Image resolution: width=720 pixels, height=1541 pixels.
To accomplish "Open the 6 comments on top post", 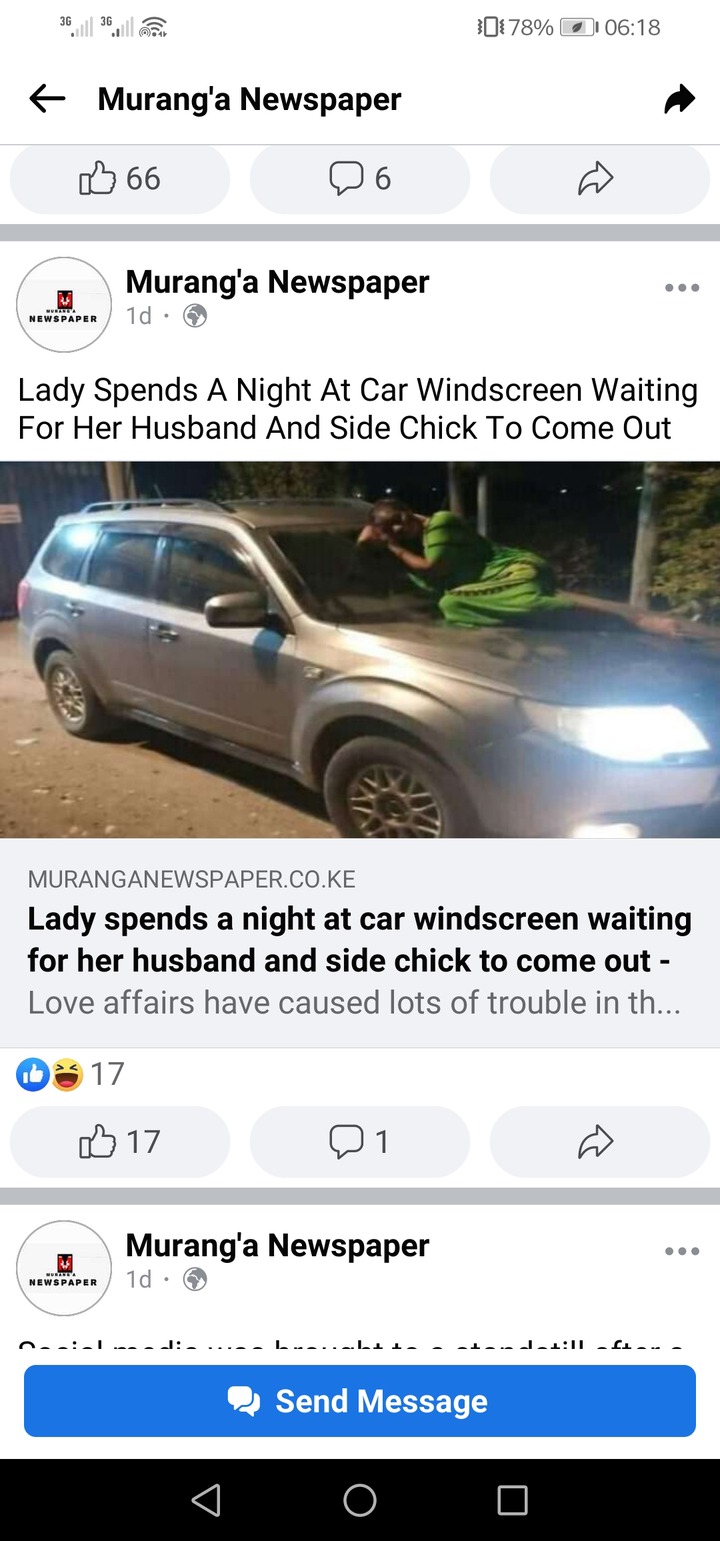I will (x=360, y=179).
